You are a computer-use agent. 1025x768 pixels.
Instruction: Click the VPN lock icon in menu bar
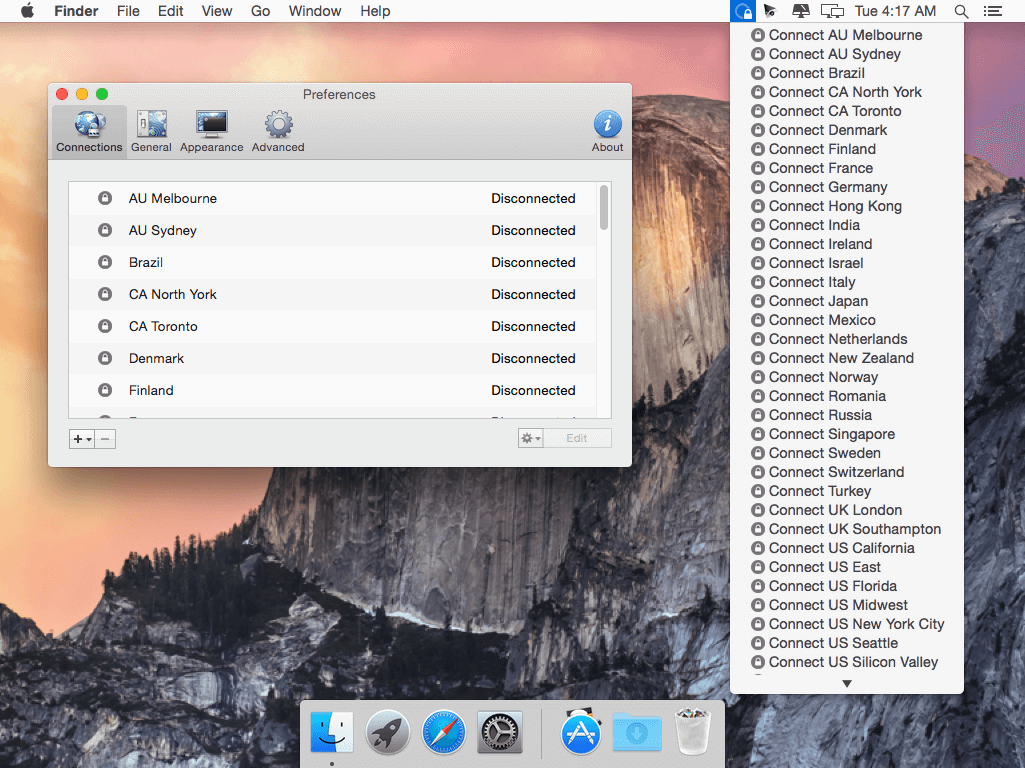coord(743,11)
